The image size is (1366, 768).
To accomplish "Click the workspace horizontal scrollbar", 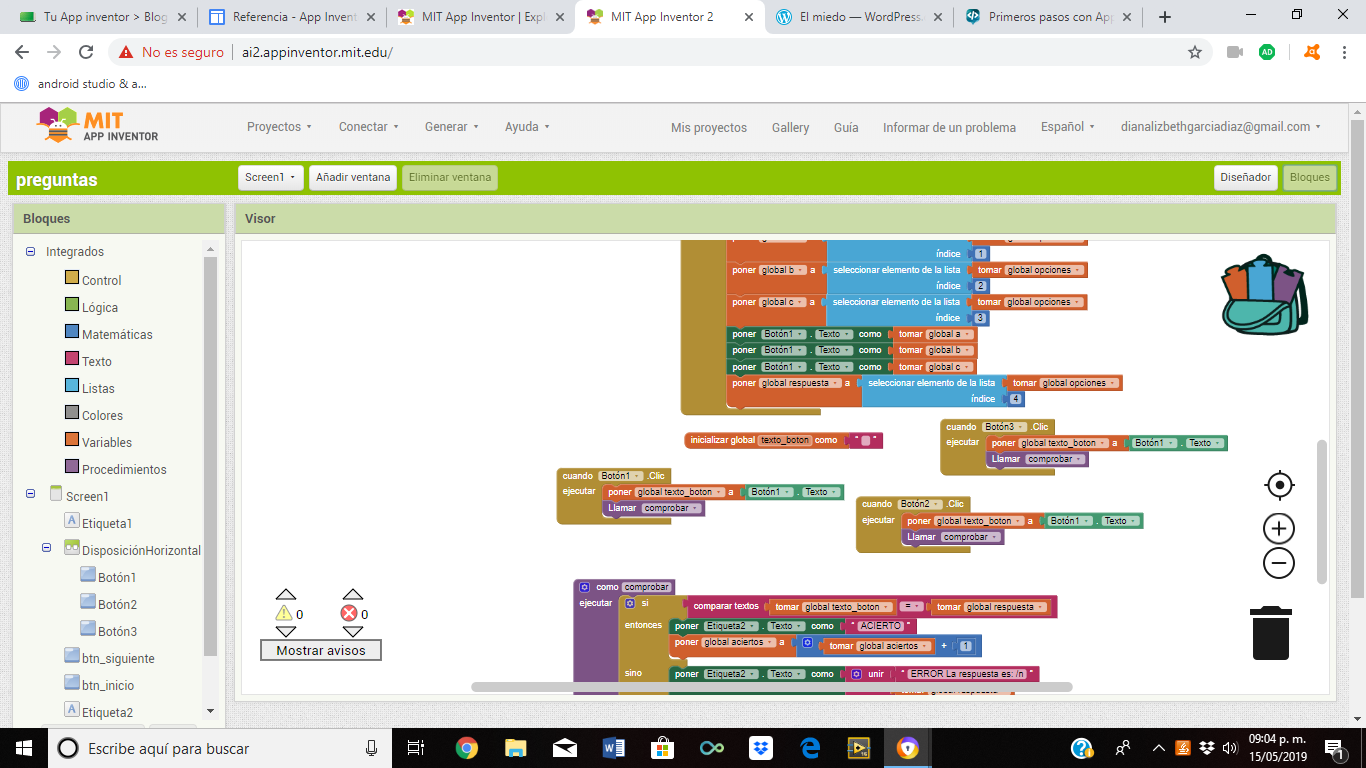I will click(771, 687).
